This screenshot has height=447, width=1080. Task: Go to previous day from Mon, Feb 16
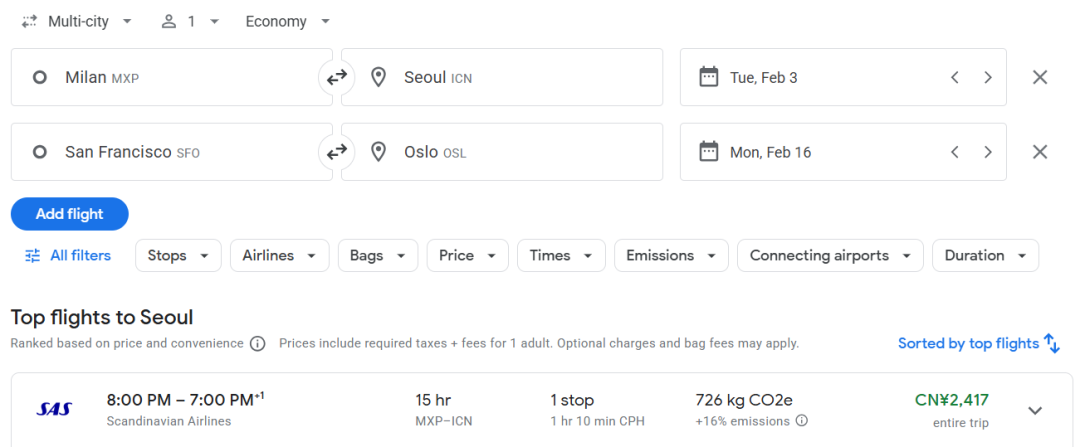(x=955, y=152)
